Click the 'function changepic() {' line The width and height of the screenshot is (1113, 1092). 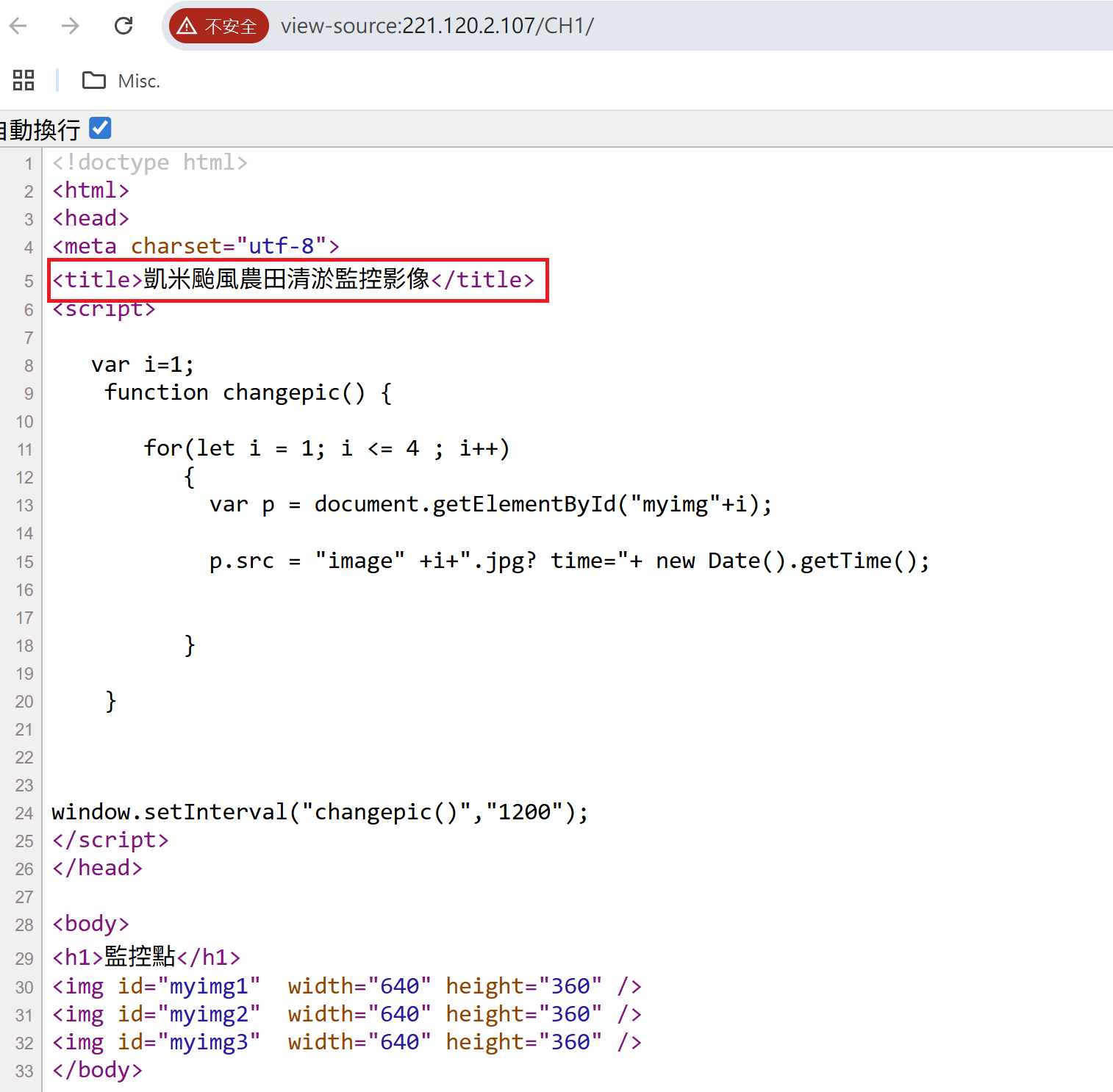248,392
